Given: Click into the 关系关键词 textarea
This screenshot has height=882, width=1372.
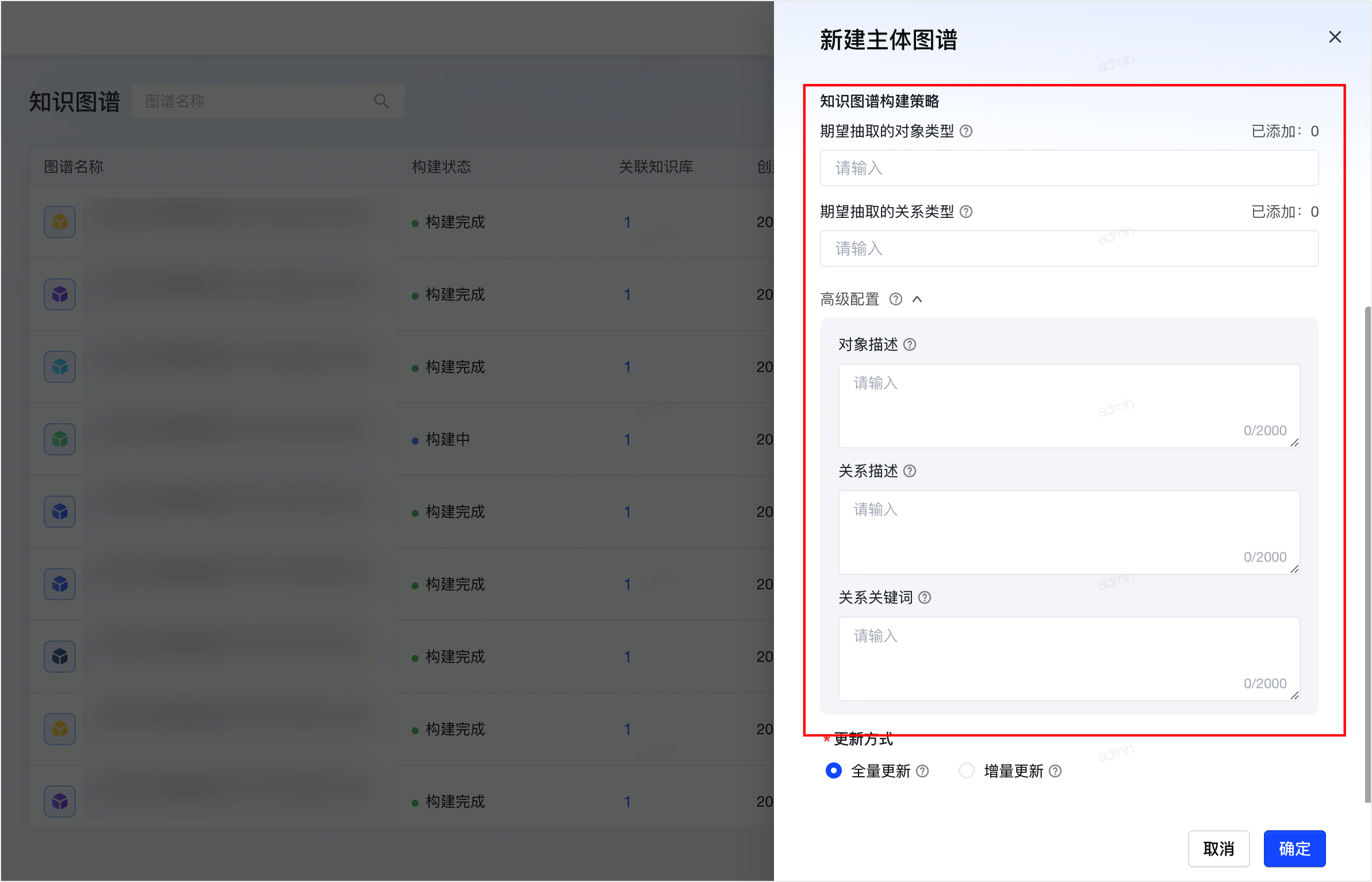Looking at the screenshot, I should coord(1069,659).
